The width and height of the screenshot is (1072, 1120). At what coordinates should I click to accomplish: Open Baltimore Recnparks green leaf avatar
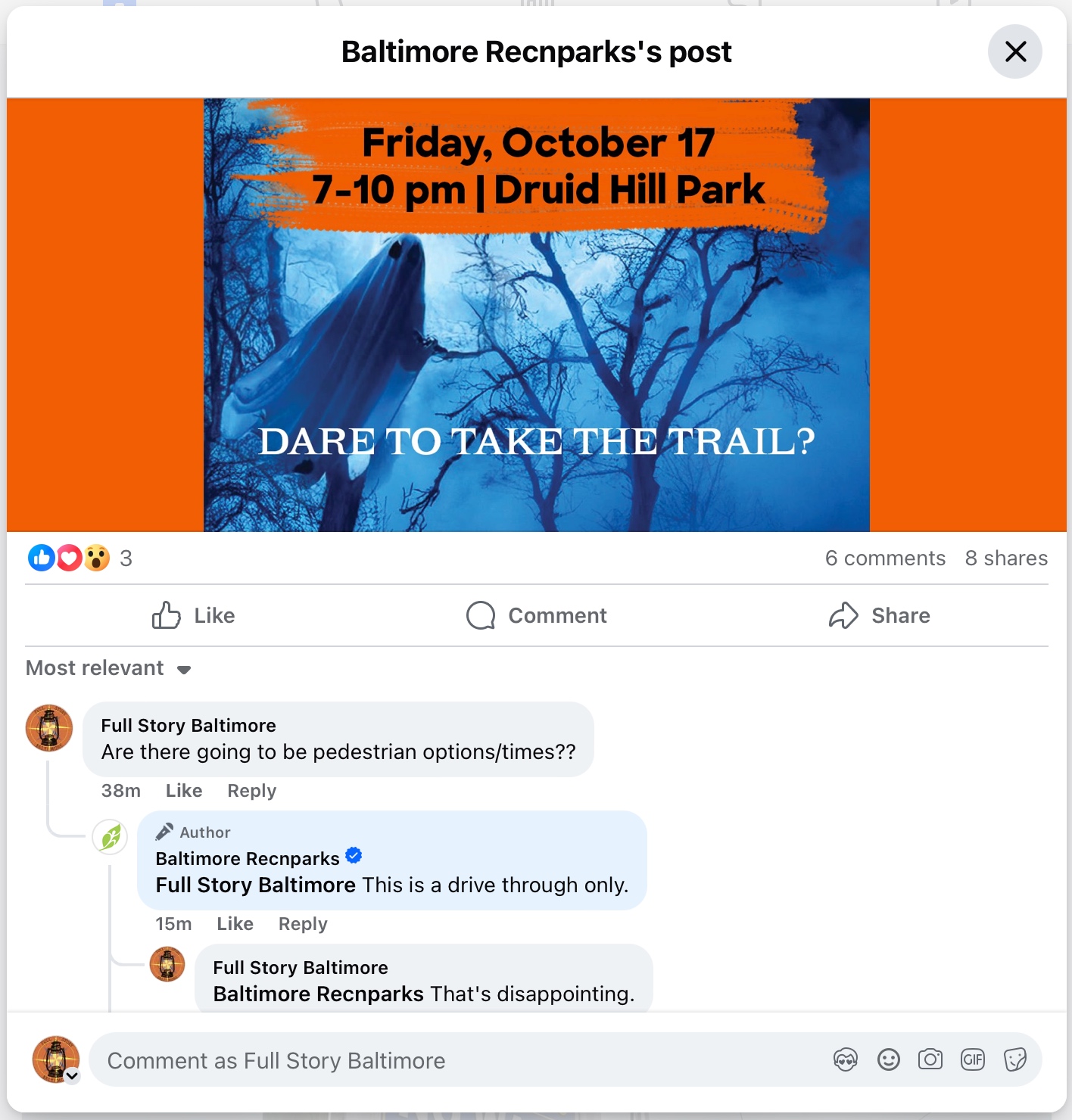(x=111, y=838)
